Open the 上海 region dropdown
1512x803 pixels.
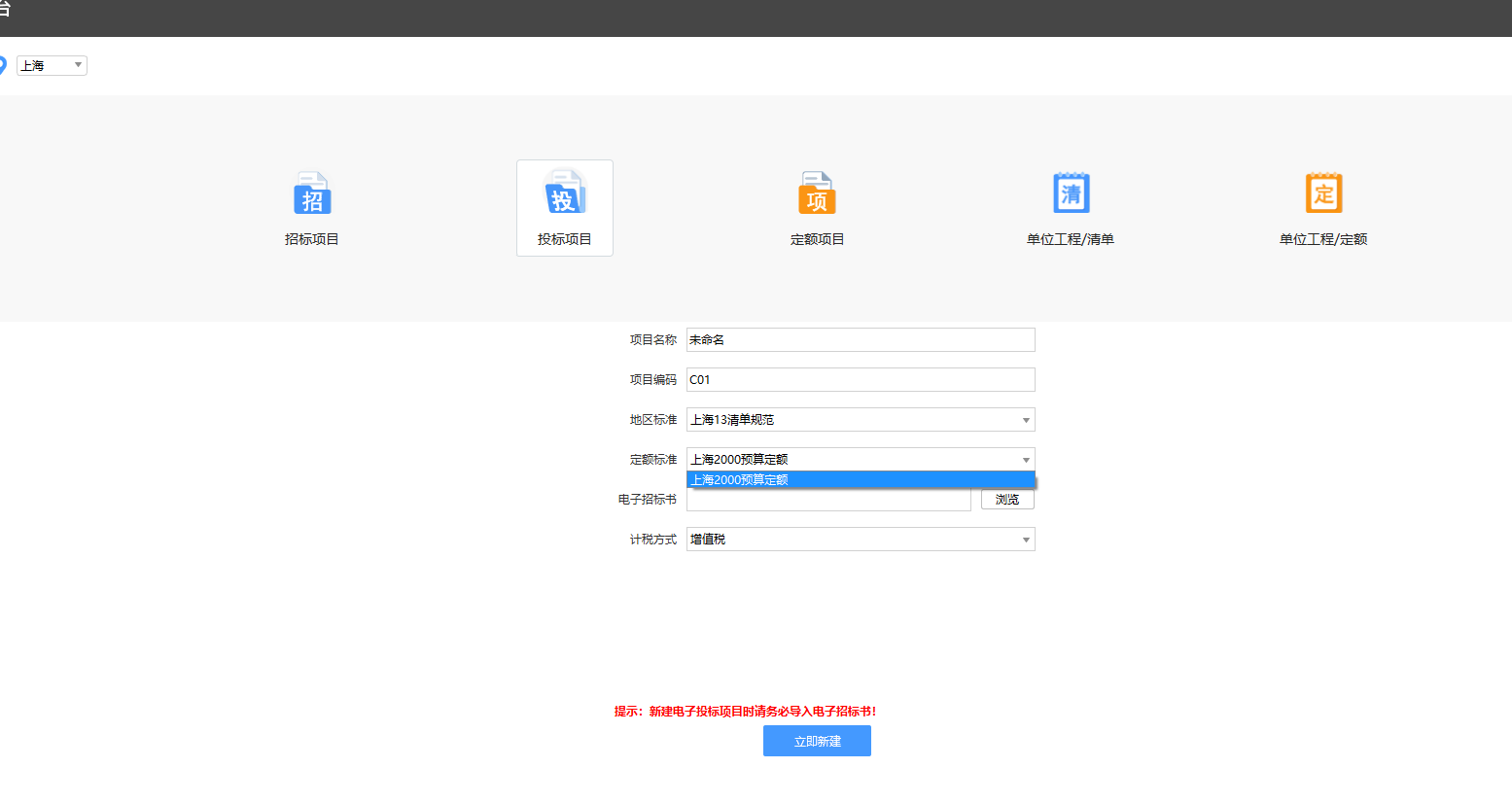pos(53,65)
